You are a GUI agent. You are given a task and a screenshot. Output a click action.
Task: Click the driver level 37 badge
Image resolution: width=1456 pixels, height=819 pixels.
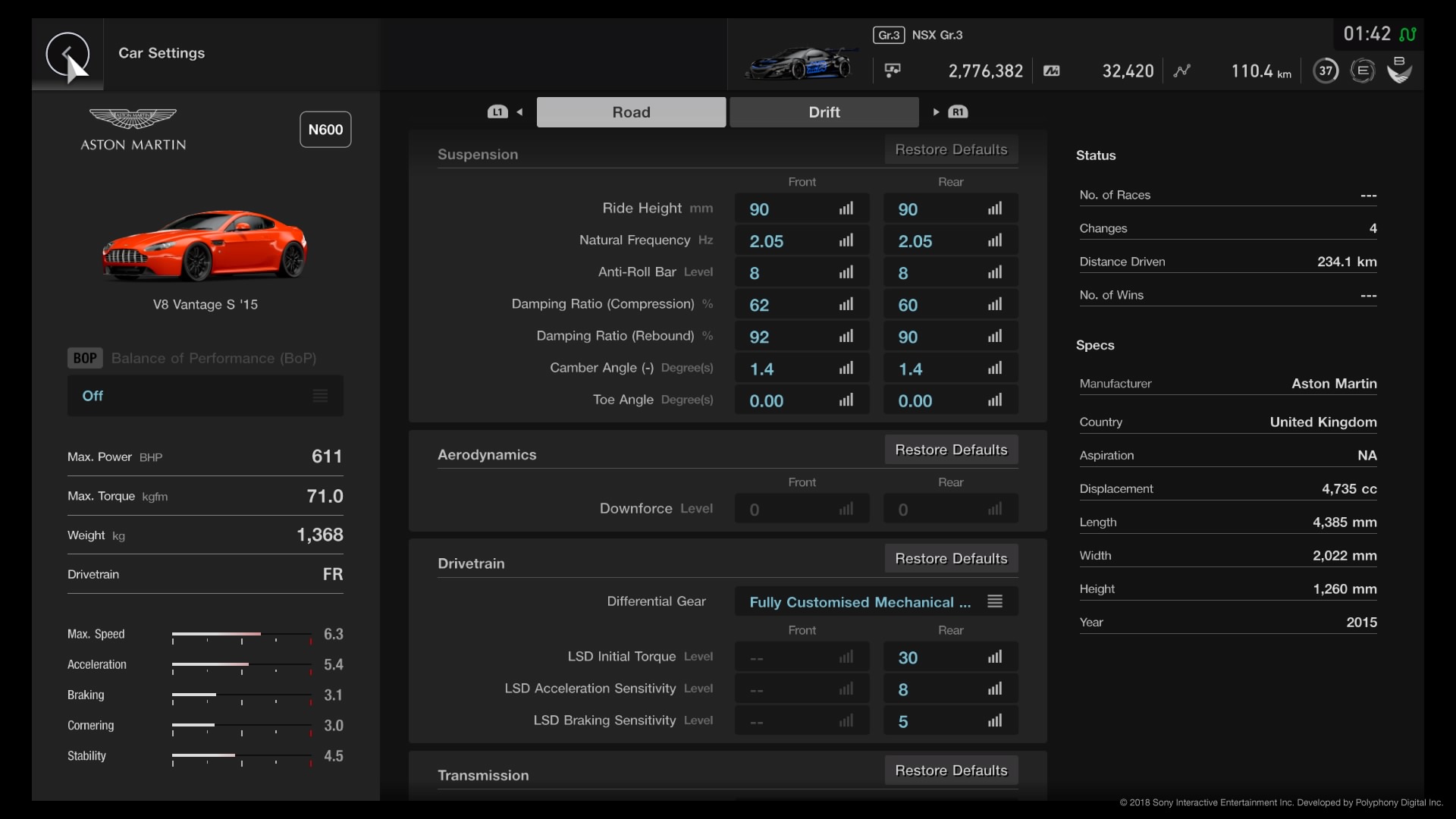coord(1326,70)
